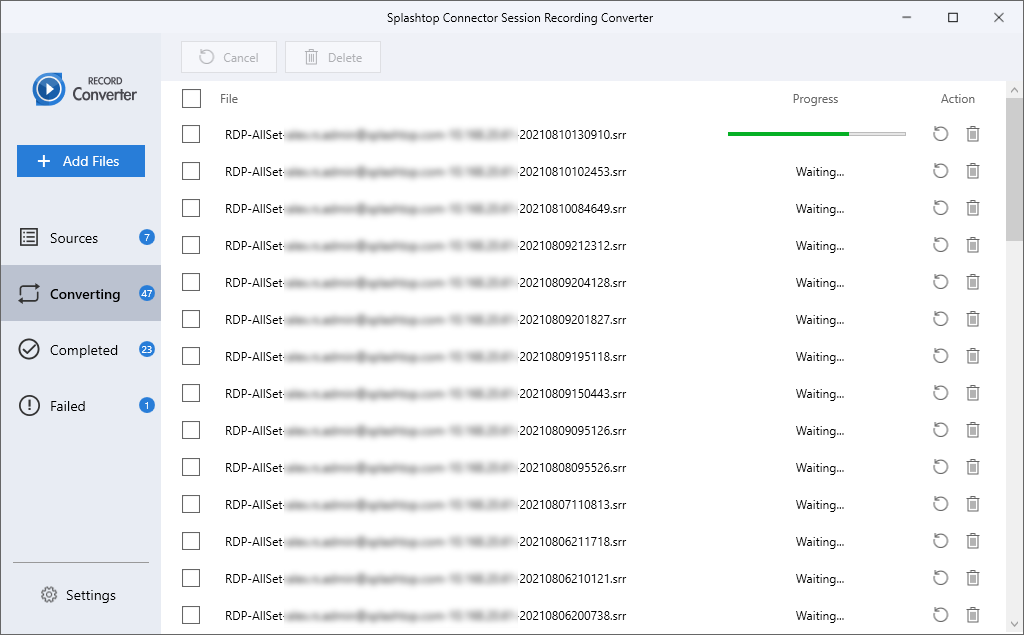Check the box for file 20210810102453.srr
Image resolution: width=1024 pixels, height=635 pixels.
coord(191,171)
